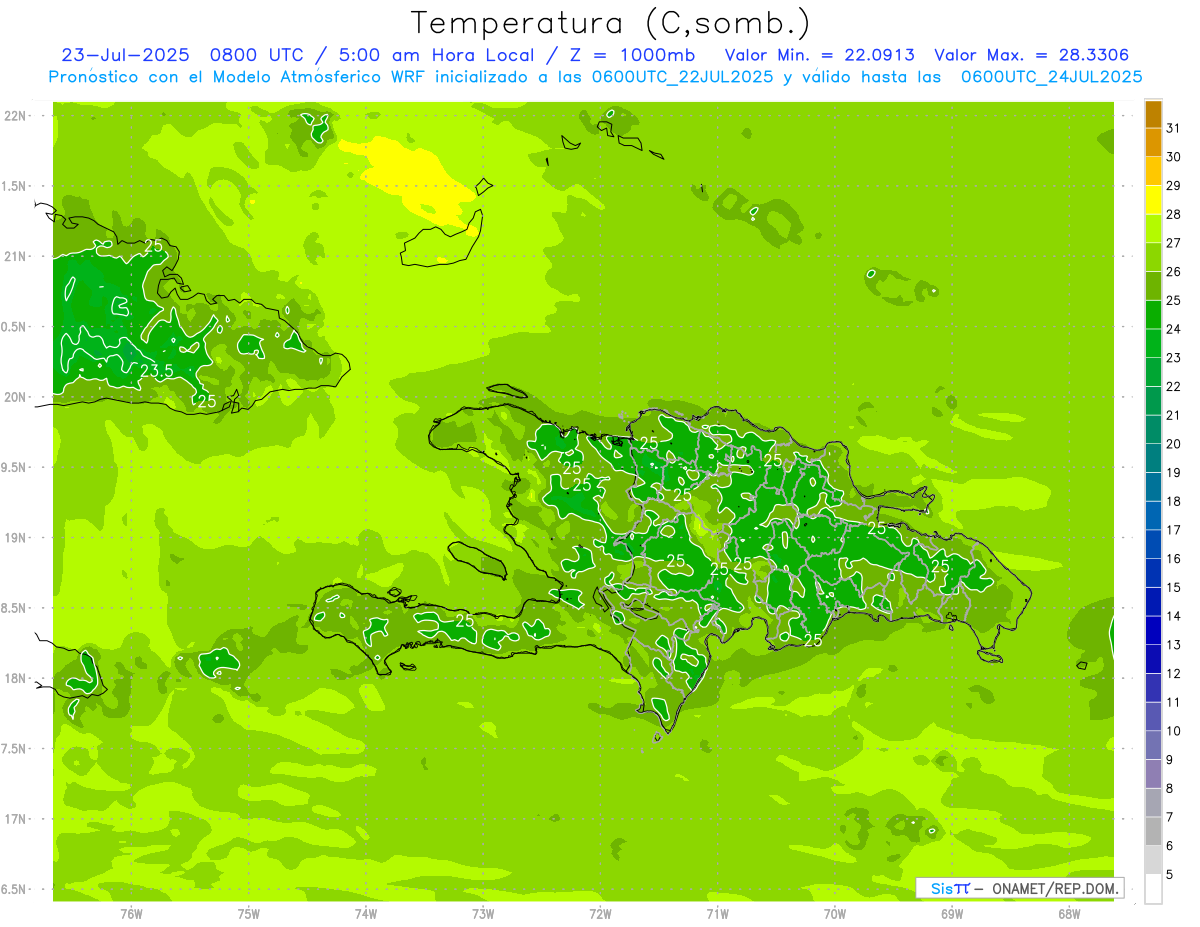Click the '5' colorbar legend value
The width and height of the screenshot is (1200, 927).
1170,875
